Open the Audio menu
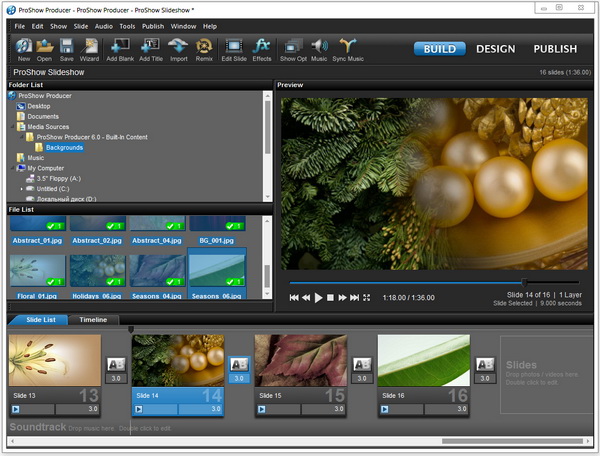The image size is (600, 456). (x=104, y=26)
